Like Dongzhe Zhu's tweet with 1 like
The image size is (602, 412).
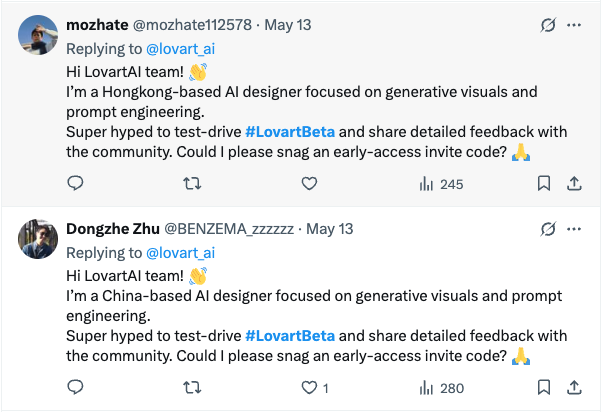click(314, 388)
